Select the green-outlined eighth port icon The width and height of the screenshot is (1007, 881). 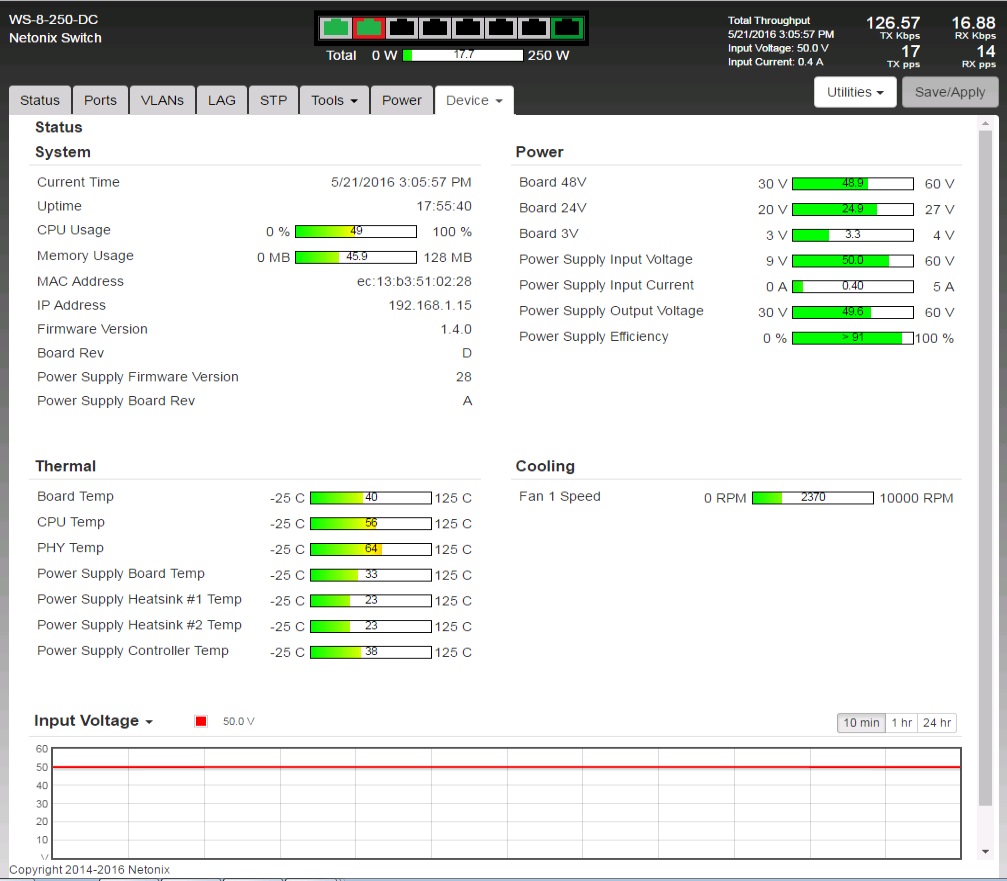[x=568, y=28]
